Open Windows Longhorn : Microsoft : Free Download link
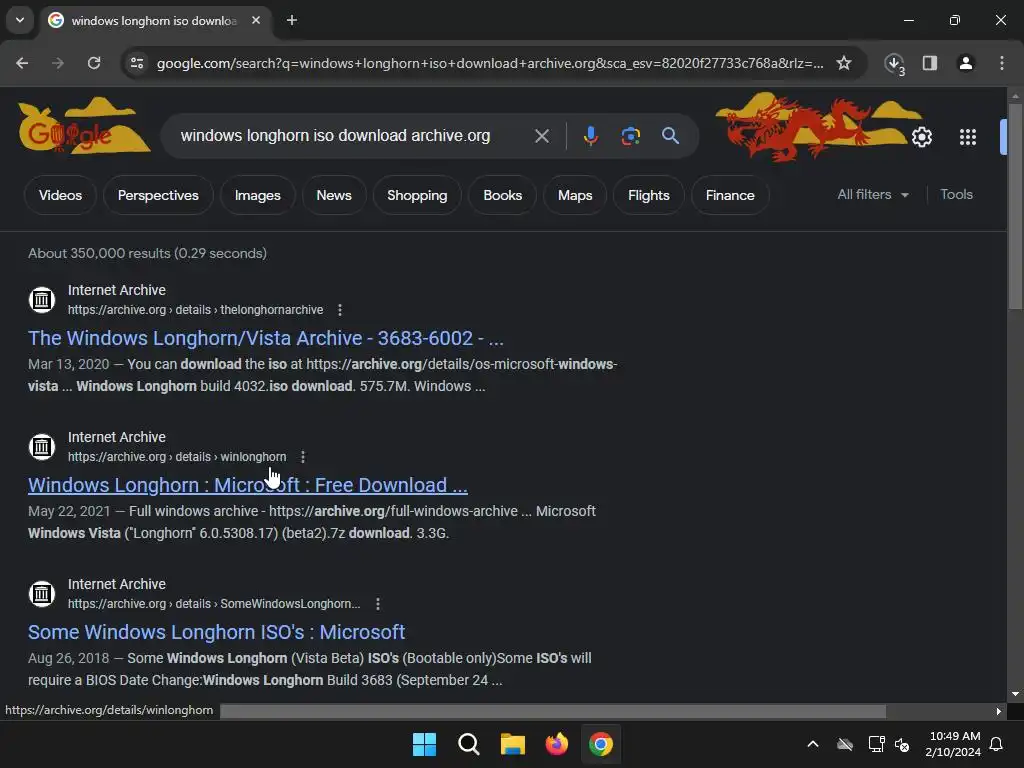Screen dimensions: 1024x768 coord(248,485)
